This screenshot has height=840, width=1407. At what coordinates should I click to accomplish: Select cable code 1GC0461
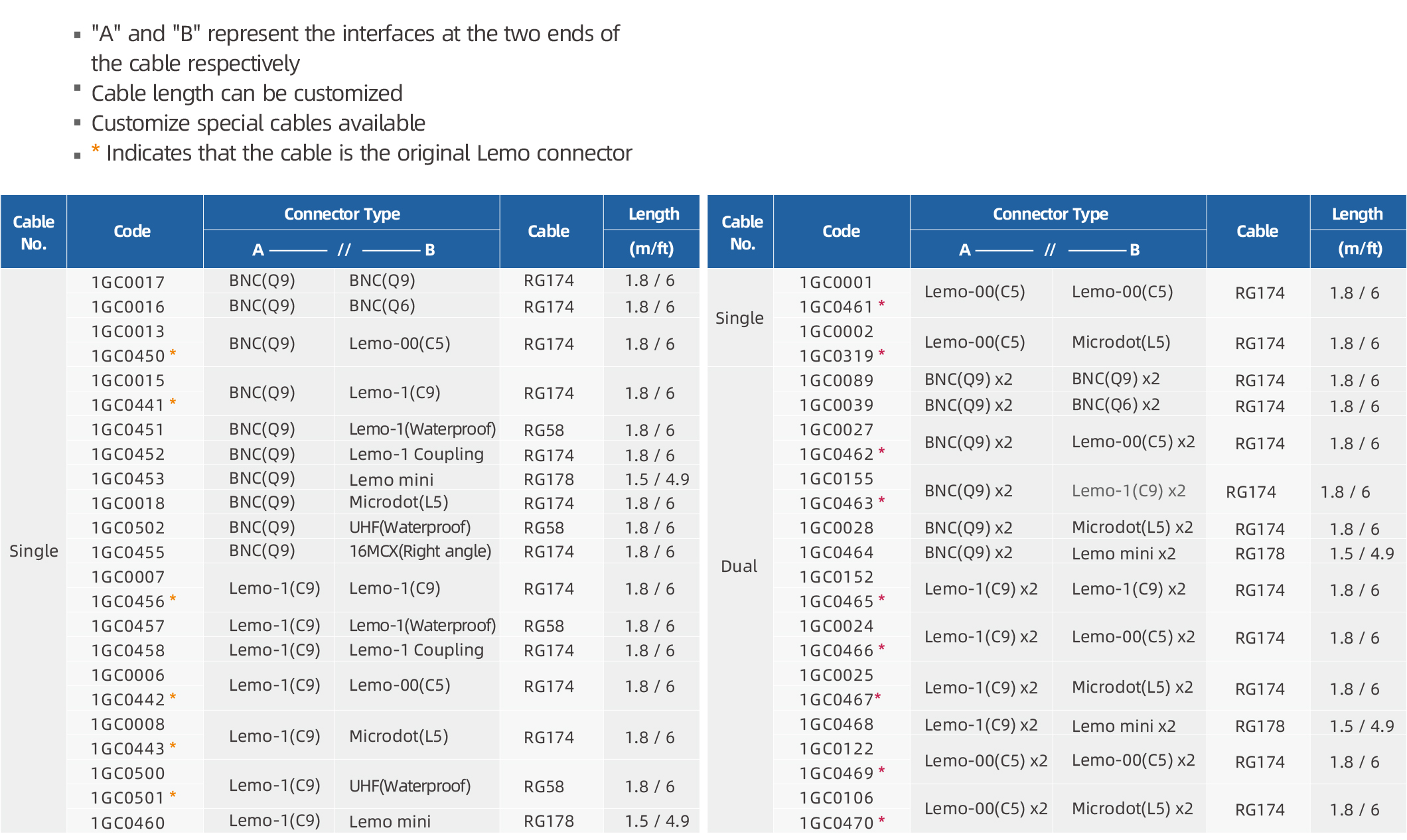tap(836, 307)
